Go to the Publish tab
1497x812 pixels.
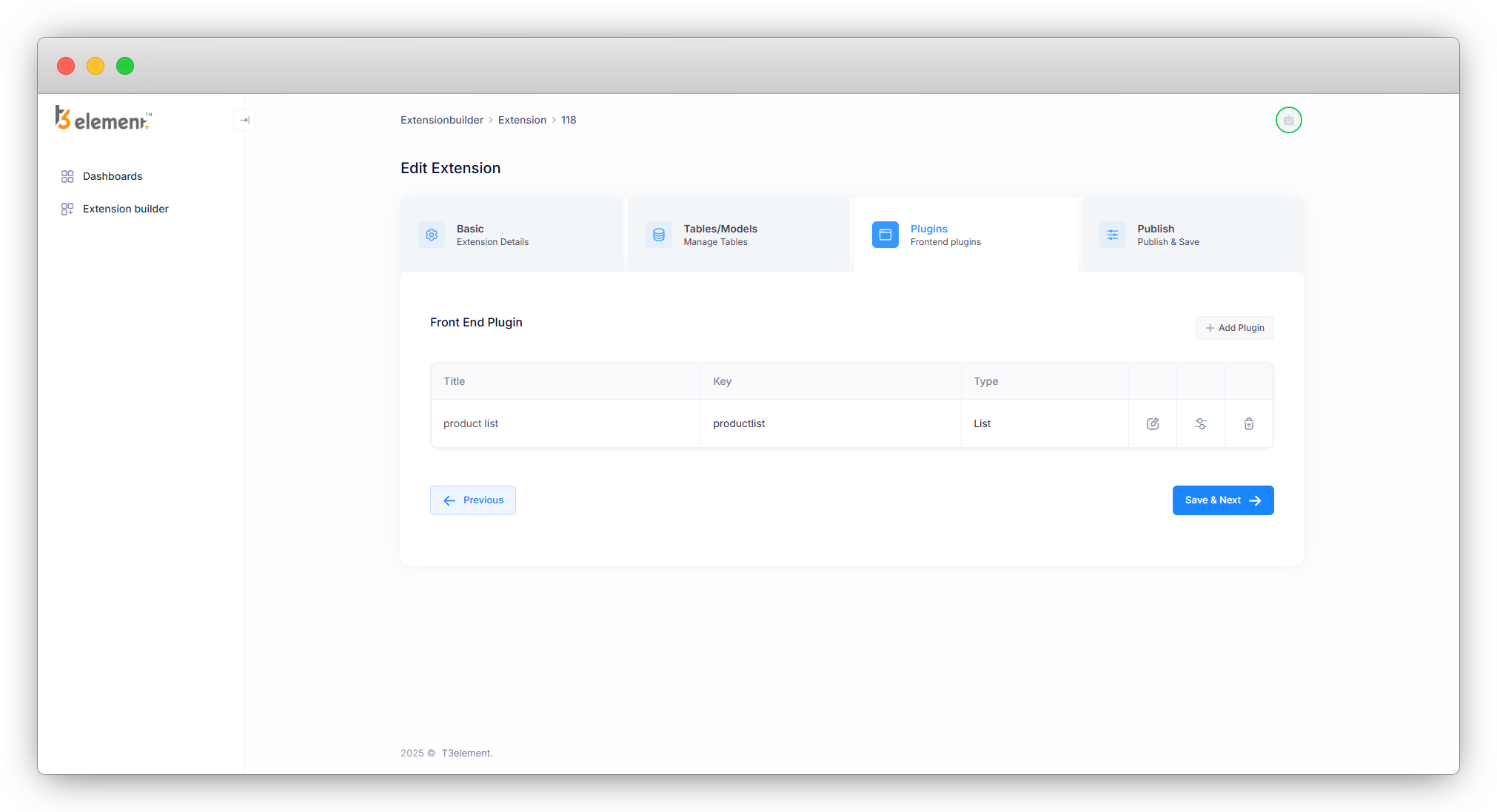click(x=1193, y=235)
